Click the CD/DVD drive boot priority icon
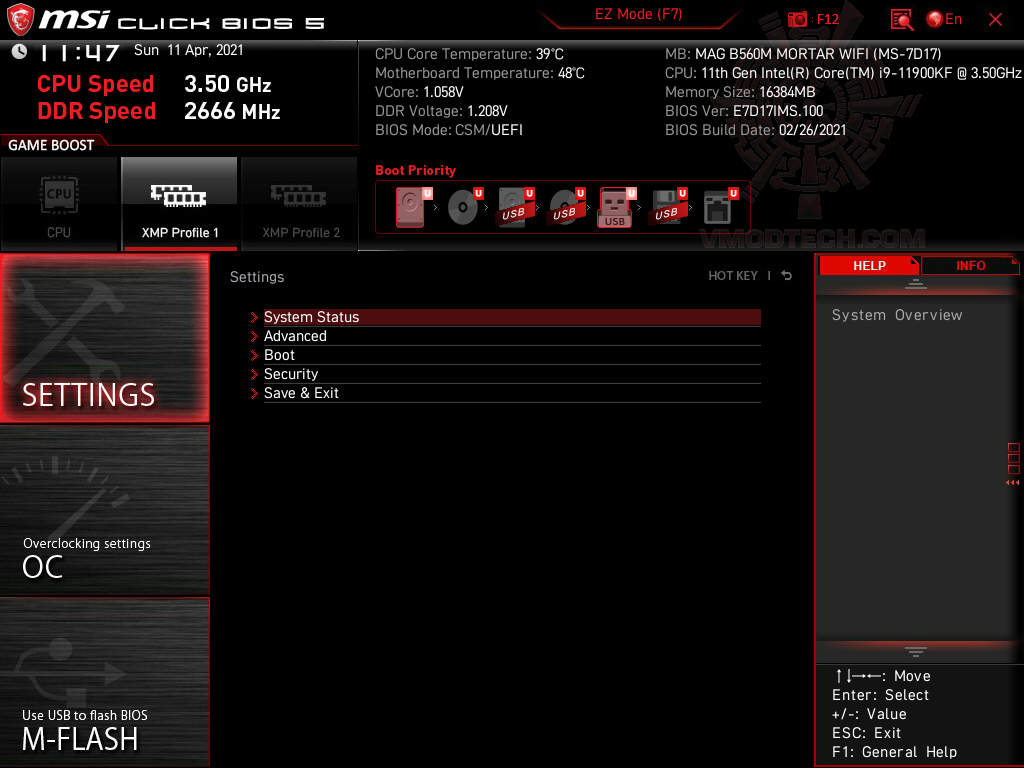The image size is (1024, 768). click(460, 205)
